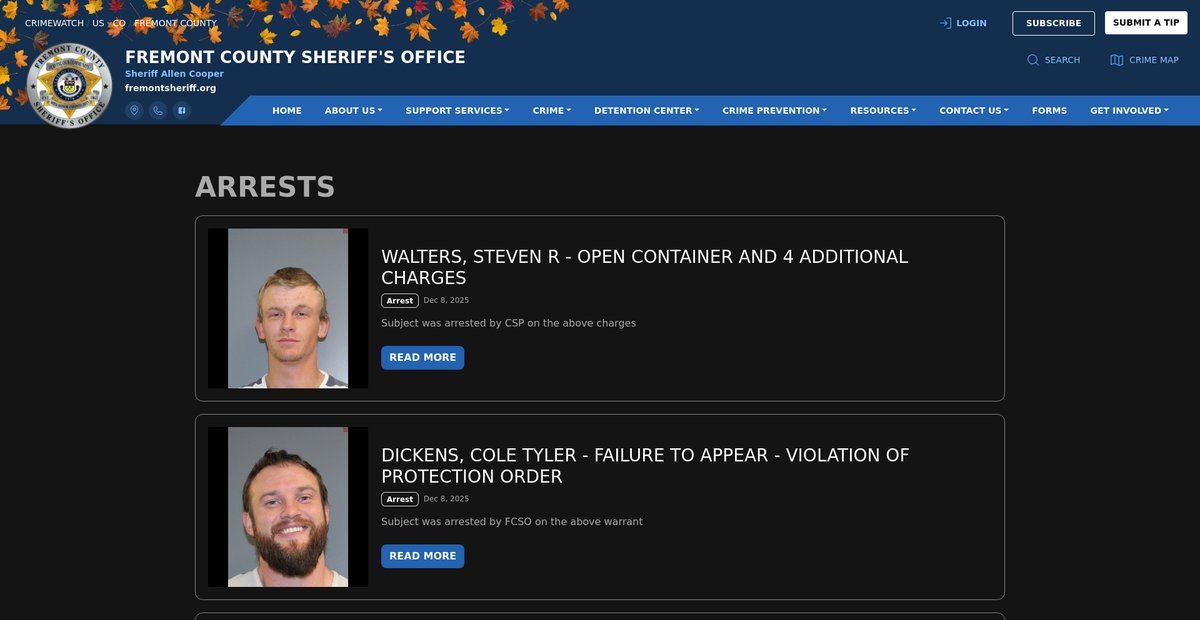Click the US breadcrumb link
Image resolution: width=1200 pixels, height=620 pixels.
coord(98,23)
